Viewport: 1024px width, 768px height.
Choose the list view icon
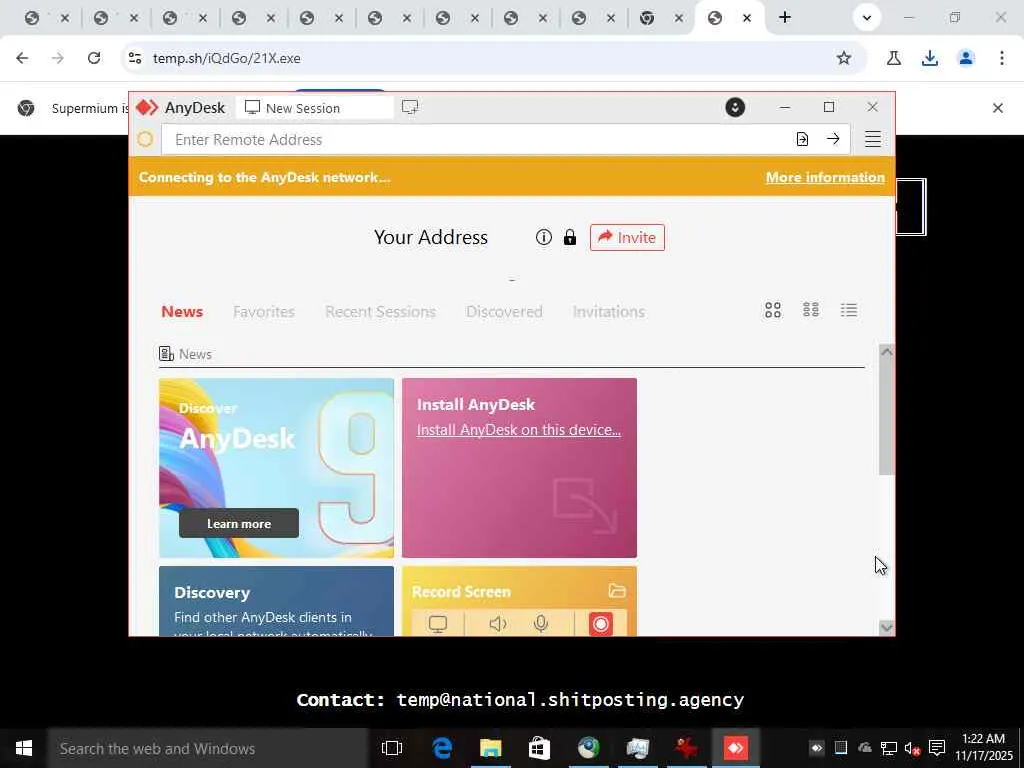click(849, 310)
